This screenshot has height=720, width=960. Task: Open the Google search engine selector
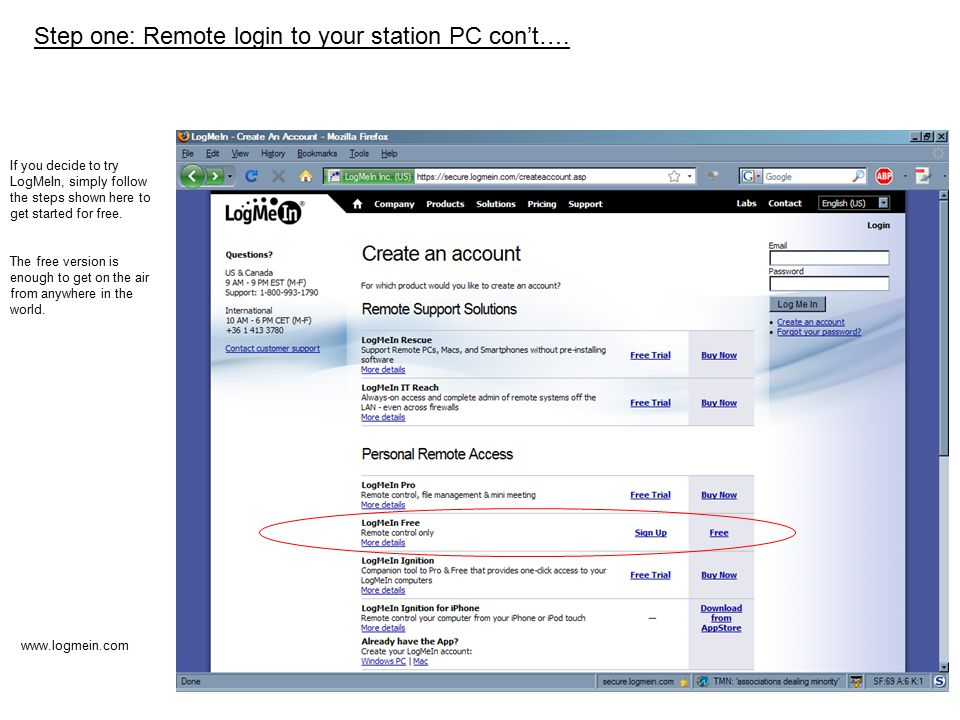(751, 176)
